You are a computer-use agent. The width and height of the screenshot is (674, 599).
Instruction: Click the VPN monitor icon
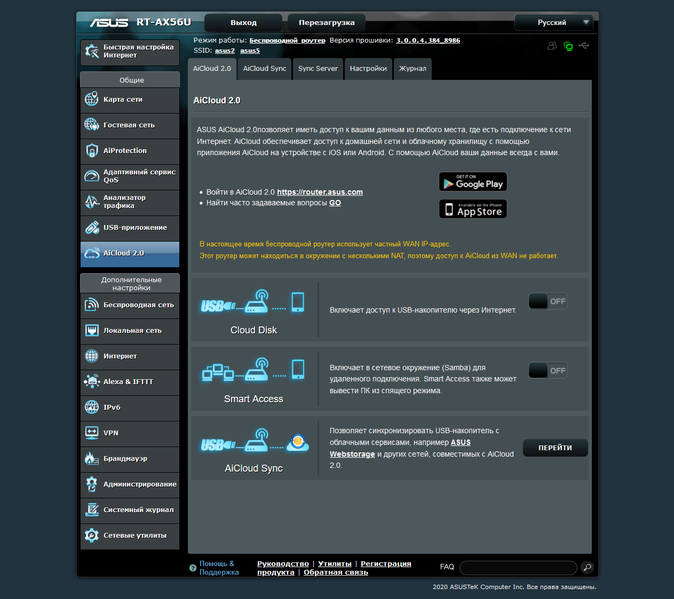coord(92,432)
